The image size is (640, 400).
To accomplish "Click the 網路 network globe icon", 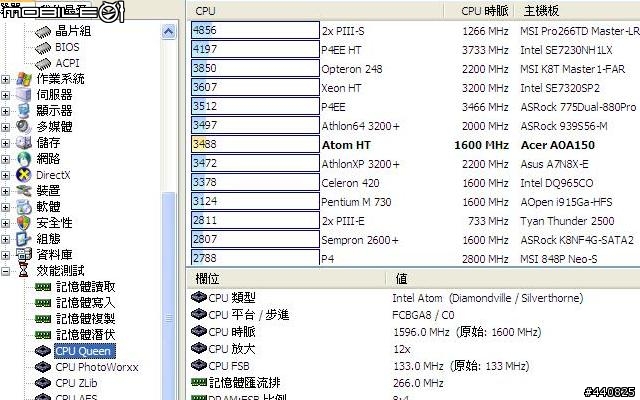I will [x=24, y=159].
